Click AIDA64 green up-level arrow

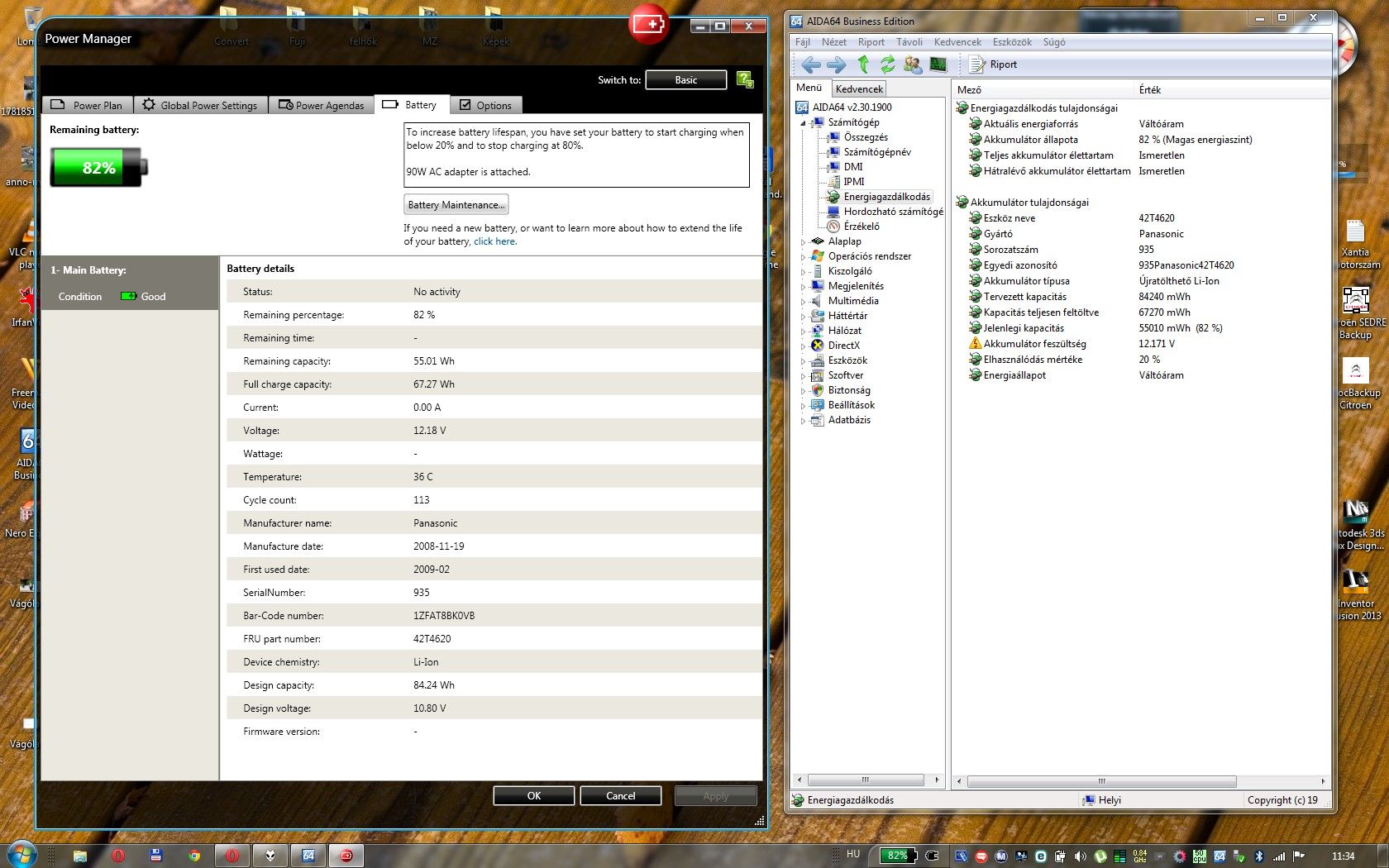(862, 64)
